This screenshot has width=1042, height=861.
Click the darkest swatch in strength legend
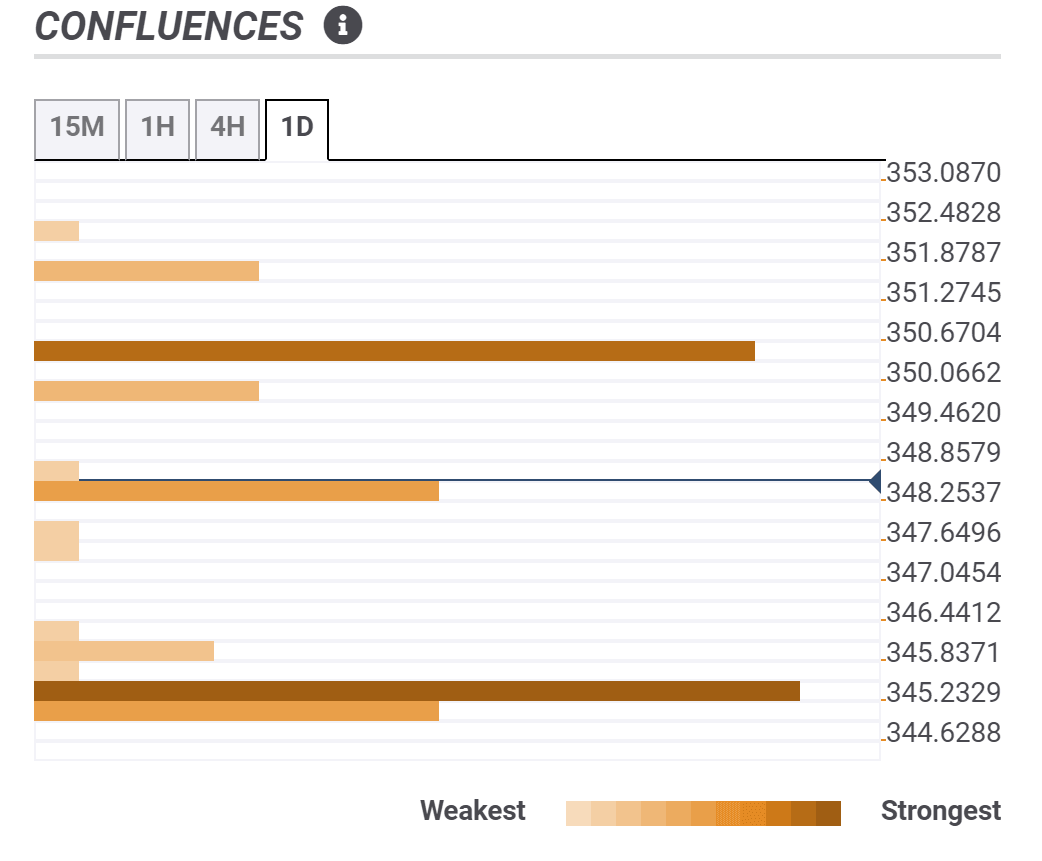pos(828,812)
